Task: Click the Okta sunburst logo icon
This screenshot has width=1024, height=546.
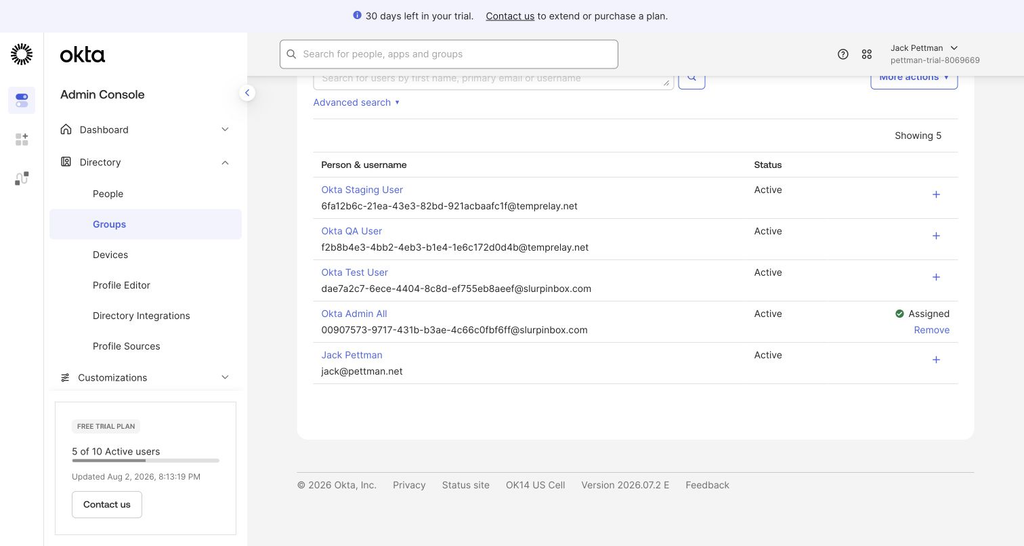Action: tap(22, 54)
